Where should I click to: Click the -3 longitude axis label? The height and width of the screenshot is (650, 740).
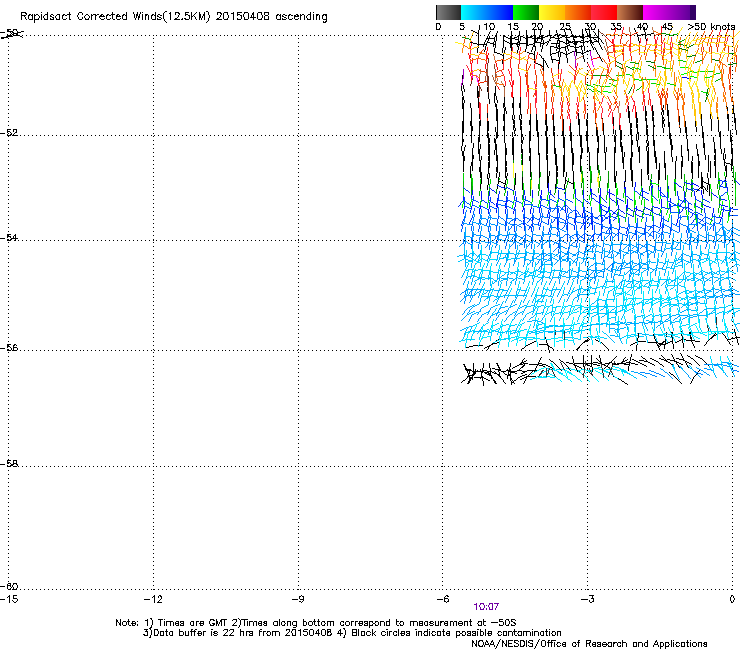point(587,599)
